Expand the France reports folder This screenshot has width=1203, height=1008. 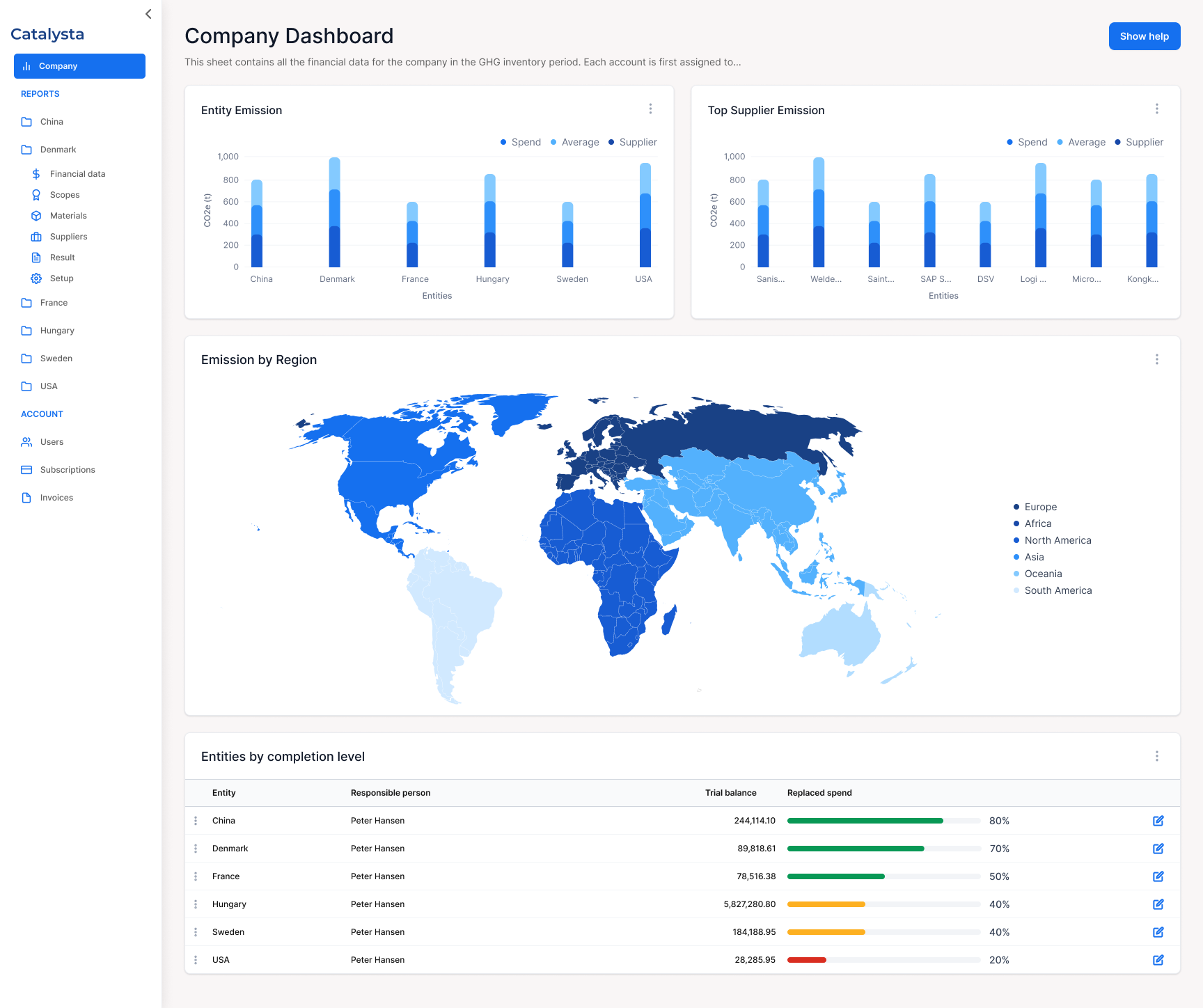coord(54,303)
